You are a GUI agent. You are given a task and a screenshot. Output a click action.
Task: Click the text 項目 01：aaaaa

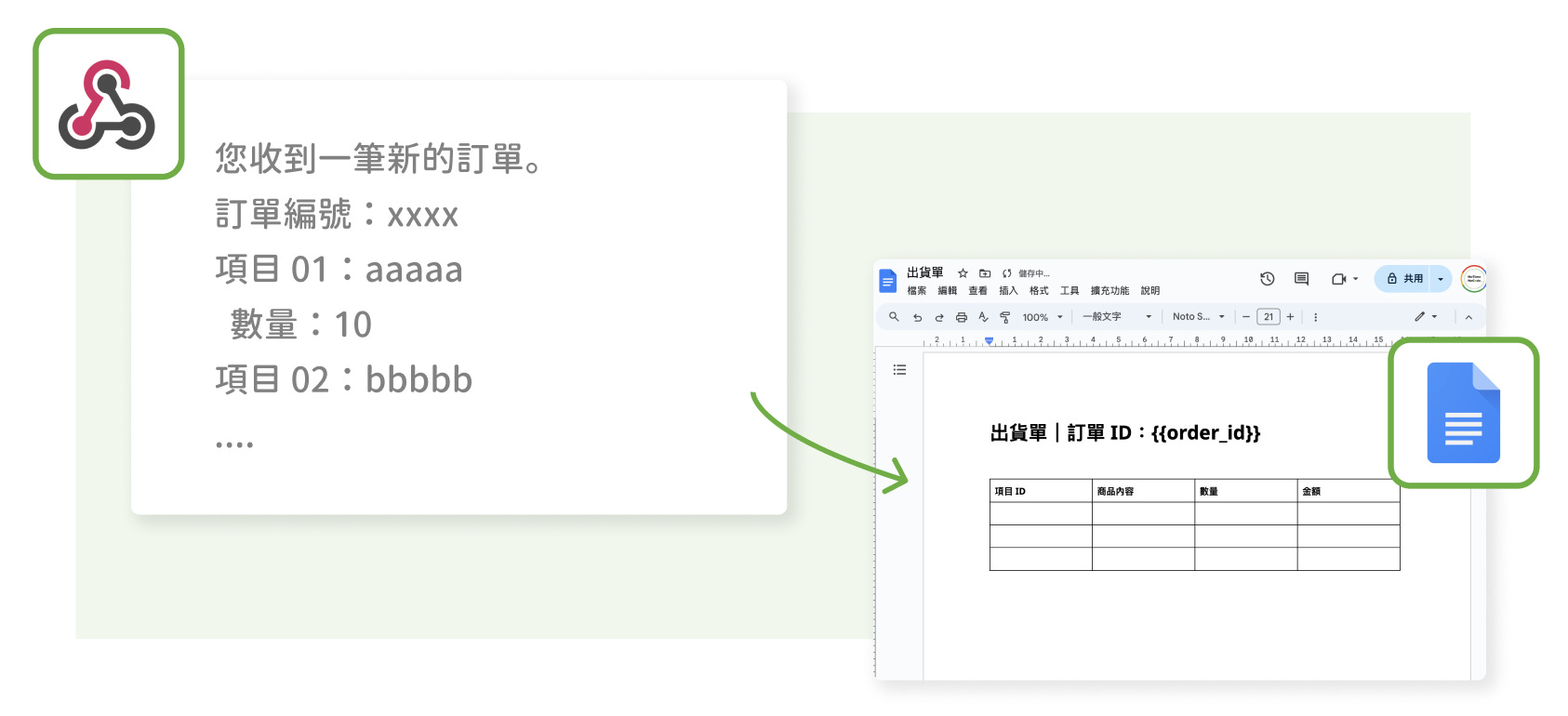339,270
